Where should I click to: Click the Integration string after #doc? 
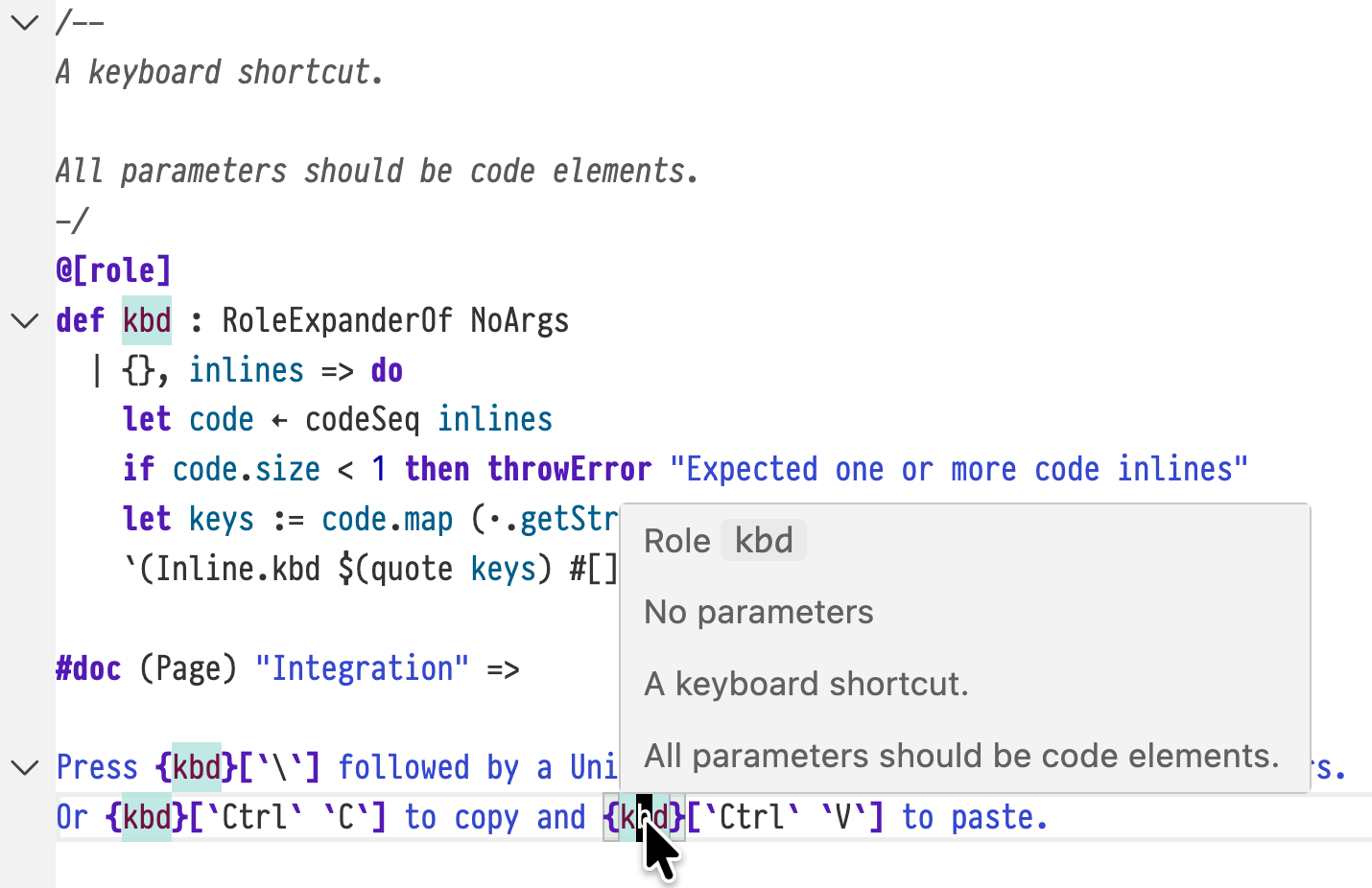(x=364, y=668)
